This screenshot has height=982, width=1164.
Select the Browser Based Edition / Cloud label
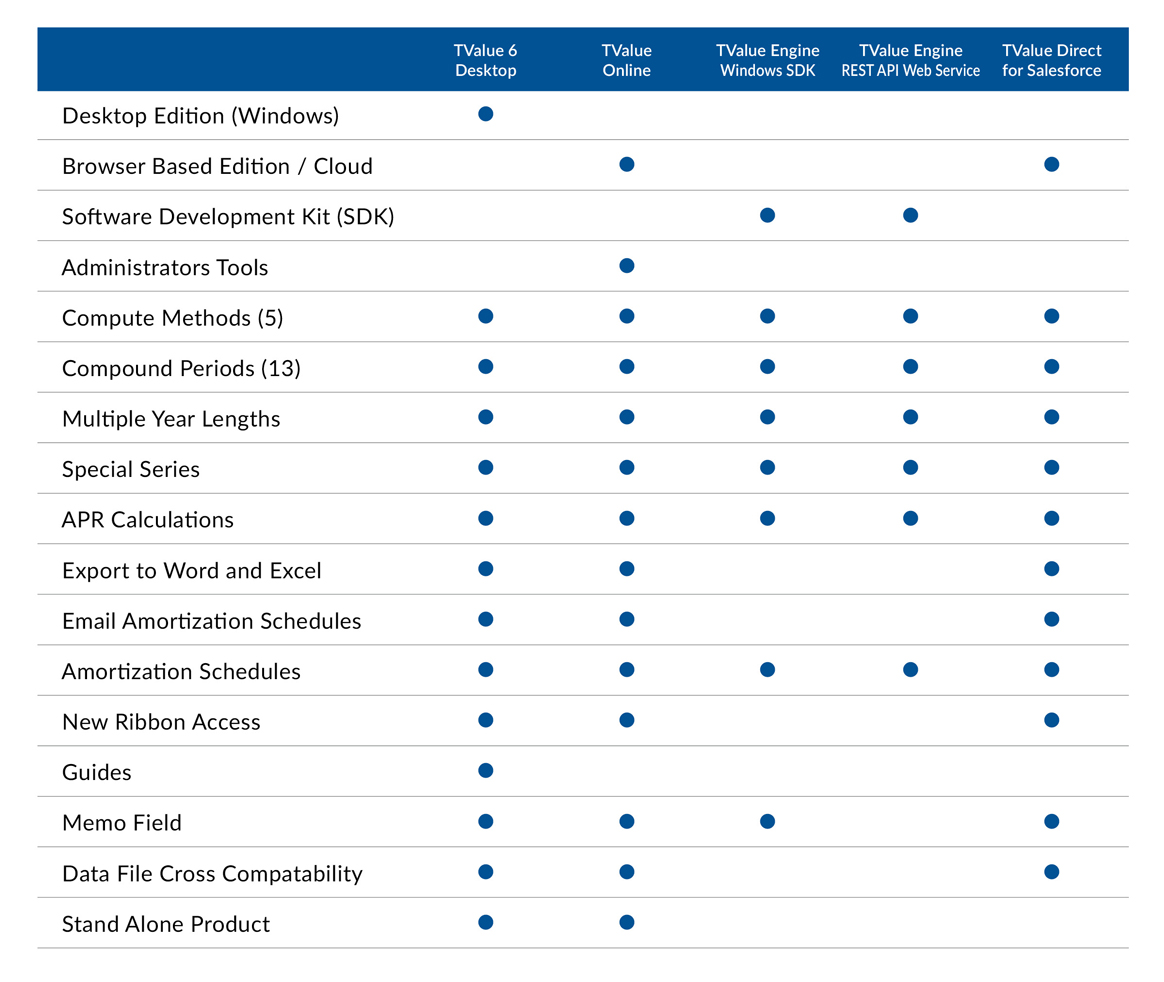pyautogui.click(x=217, y=166)
